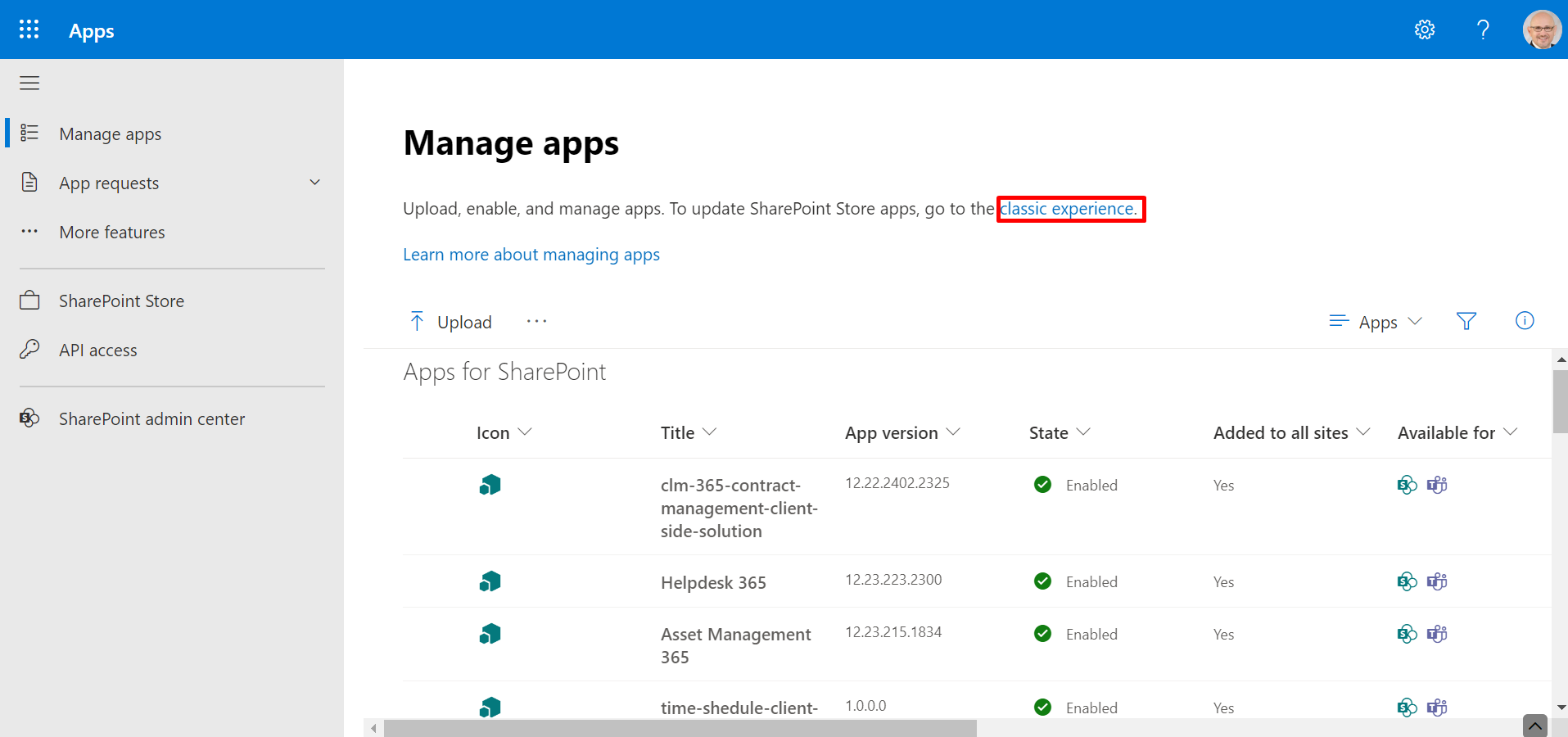This screenshot has height=737, width=1568.
Task: Click the Upload button
Action: tap(450, 322)
